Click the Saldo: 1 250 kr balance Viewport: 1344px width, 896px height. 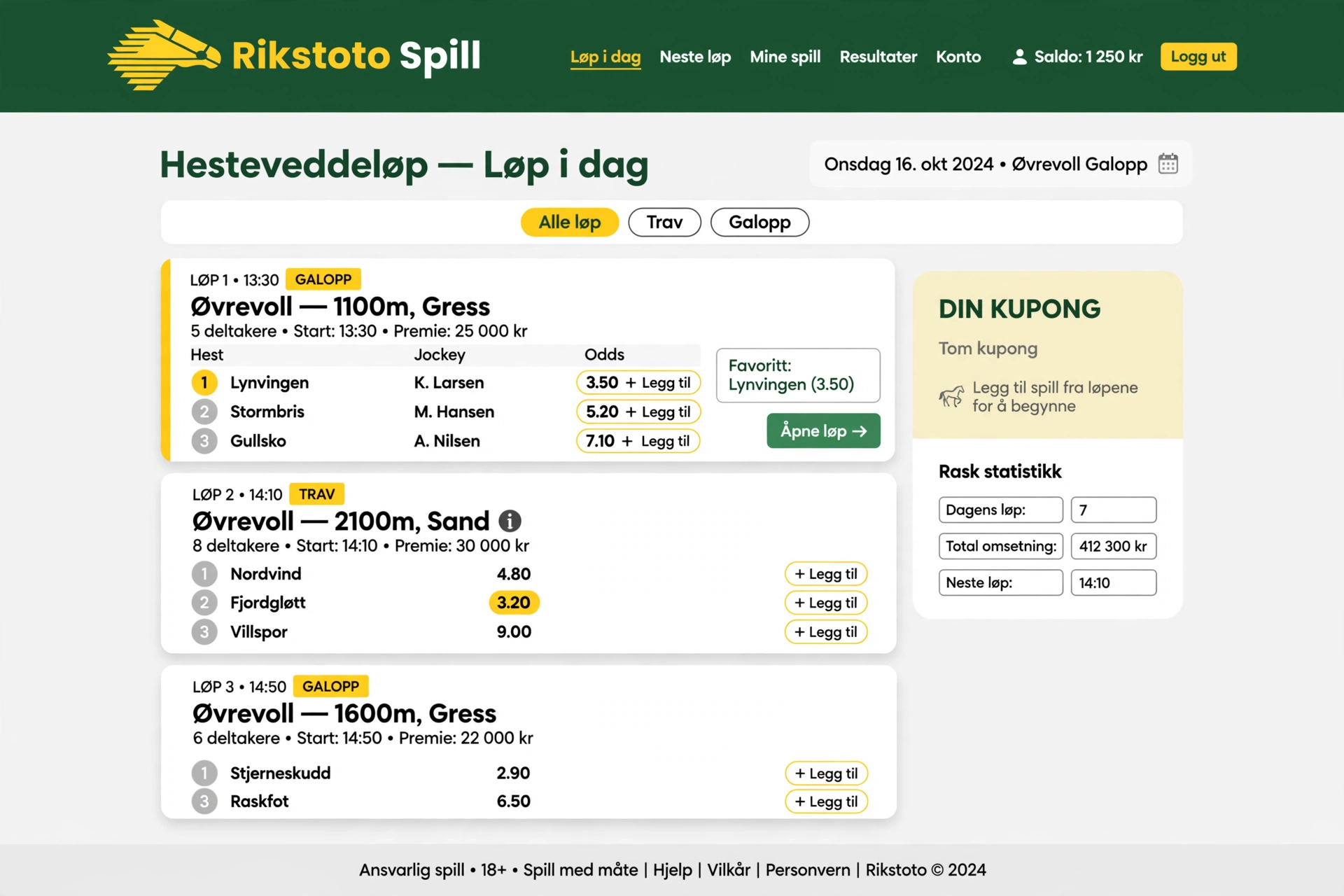coord(1088,57)
